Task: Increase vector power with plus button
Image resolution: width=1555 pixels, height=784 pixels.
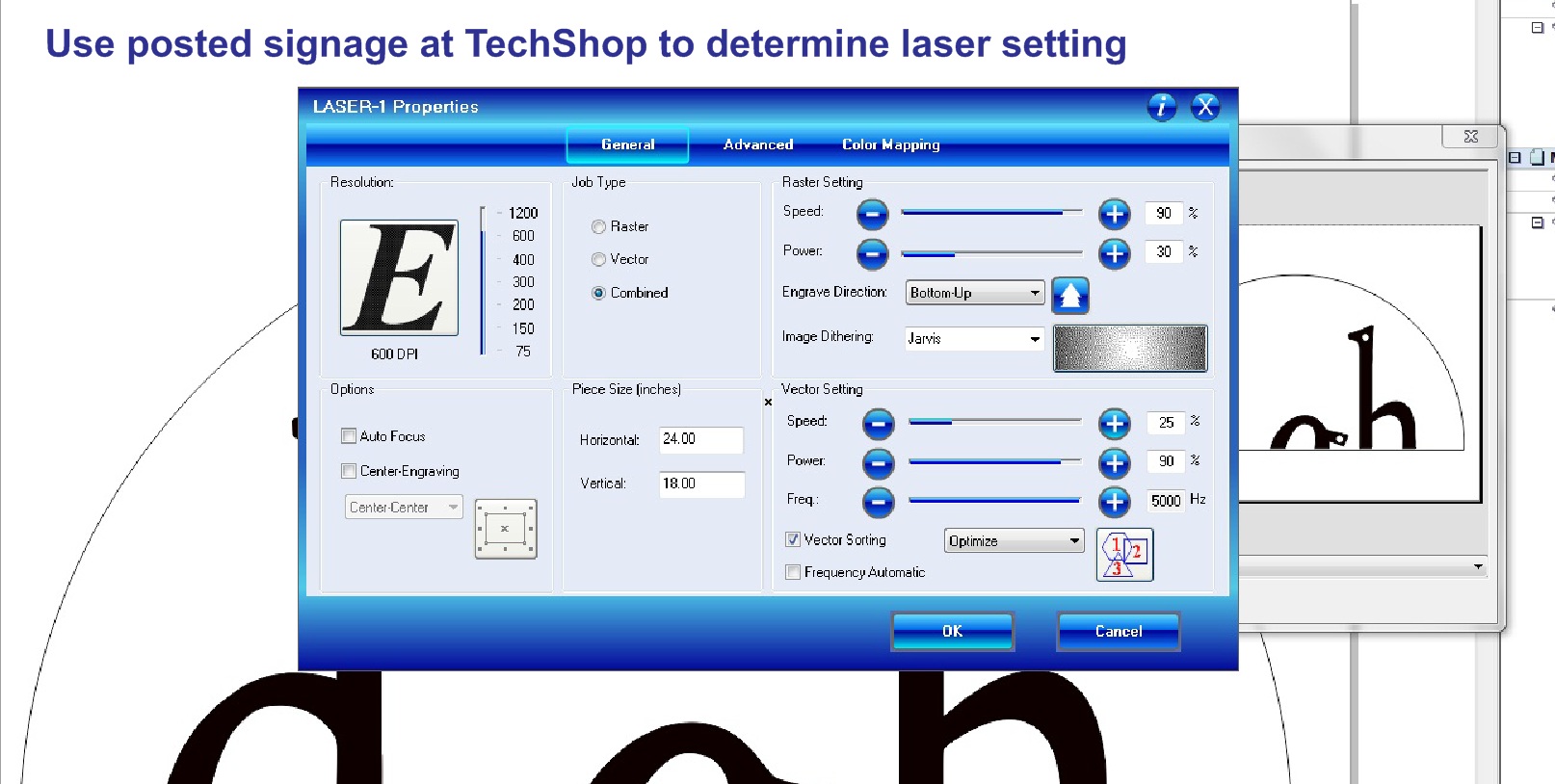Action: click(x=1115, y=463)
